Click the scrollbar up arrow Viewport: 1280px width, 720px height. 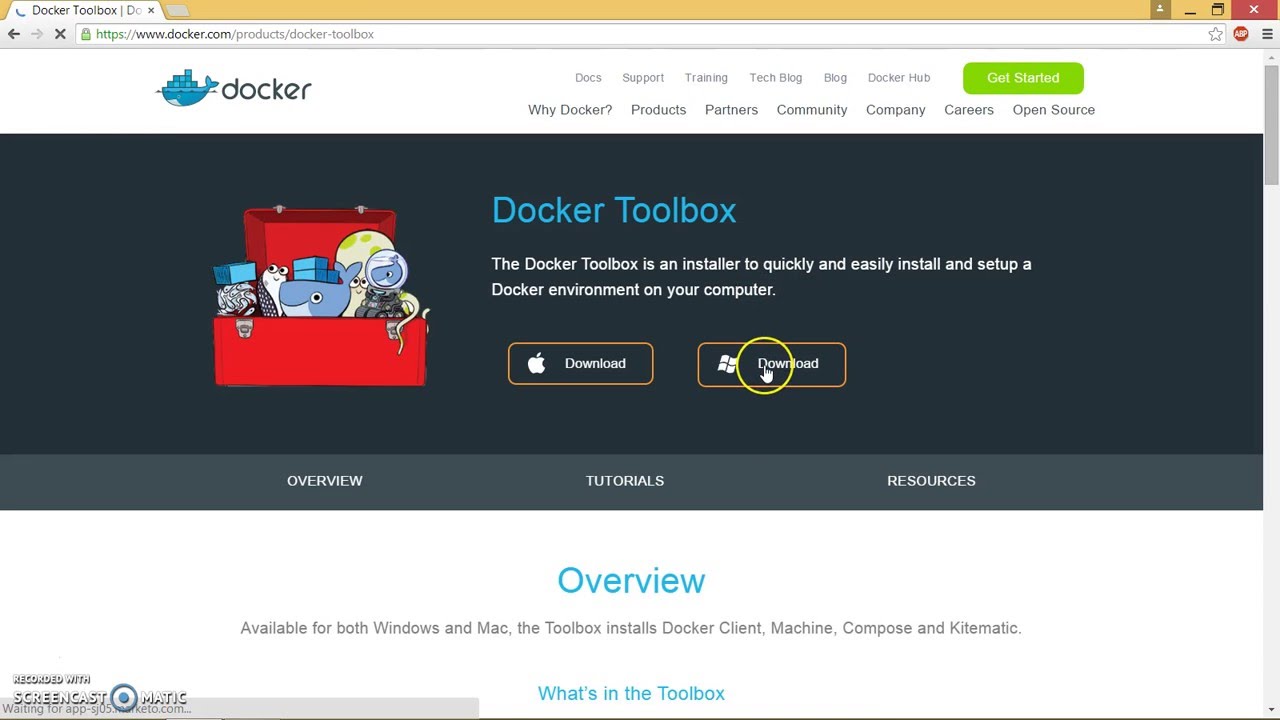click(x=1271, y=55)
